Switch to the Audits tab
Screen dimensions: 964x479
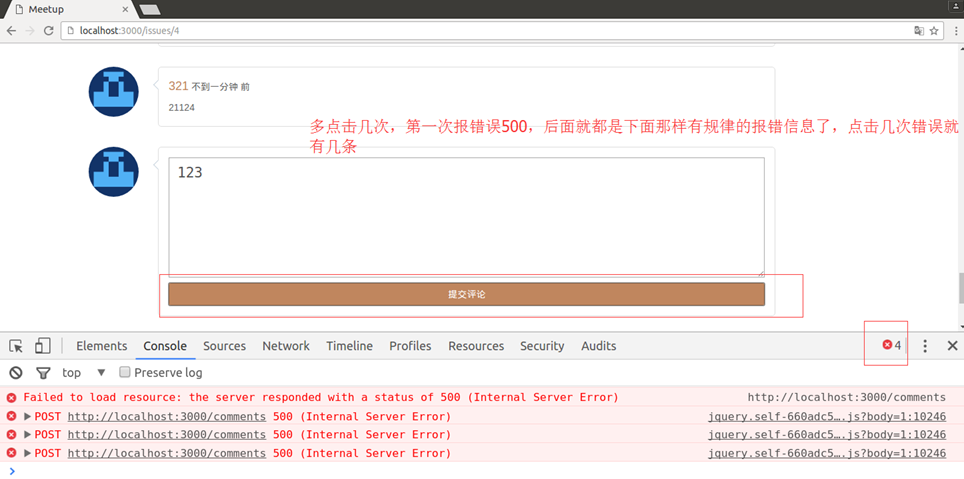tap(599, 346)
